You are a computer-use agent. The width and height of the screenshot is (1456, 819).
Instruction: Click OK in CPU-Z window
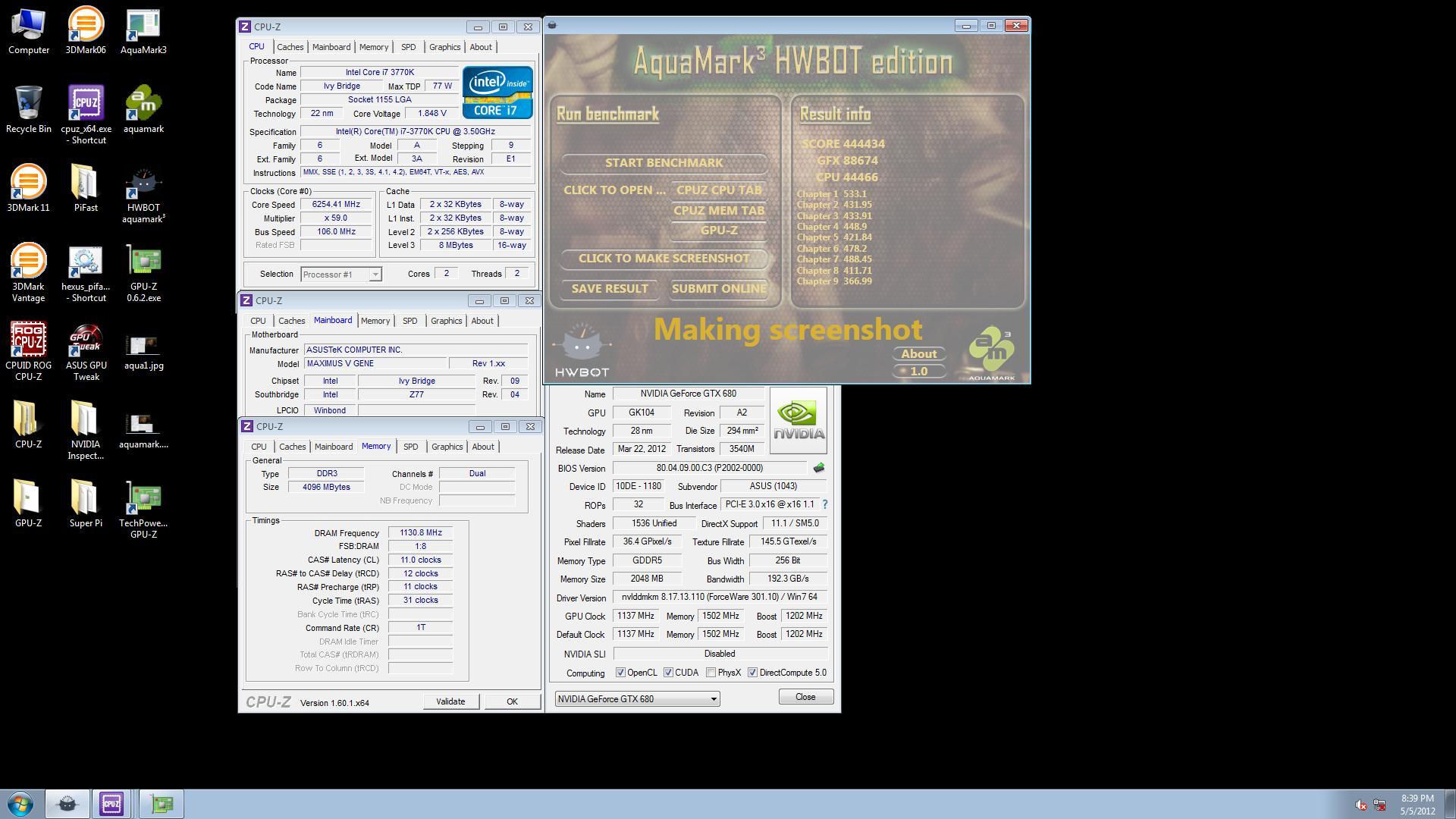[x=512, y=701]
